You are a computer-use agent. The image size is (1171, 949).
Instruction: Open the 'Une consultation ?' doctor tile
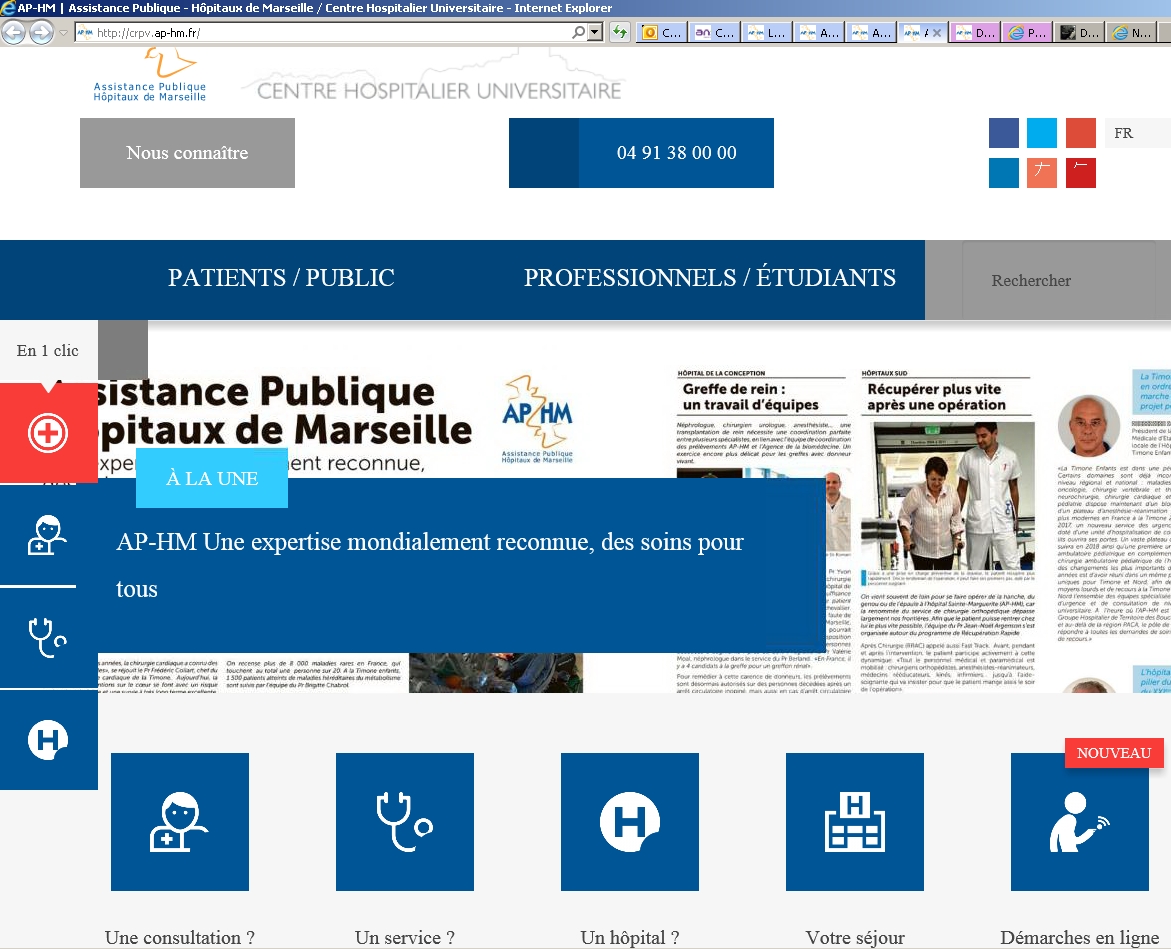tap(180, 821)
